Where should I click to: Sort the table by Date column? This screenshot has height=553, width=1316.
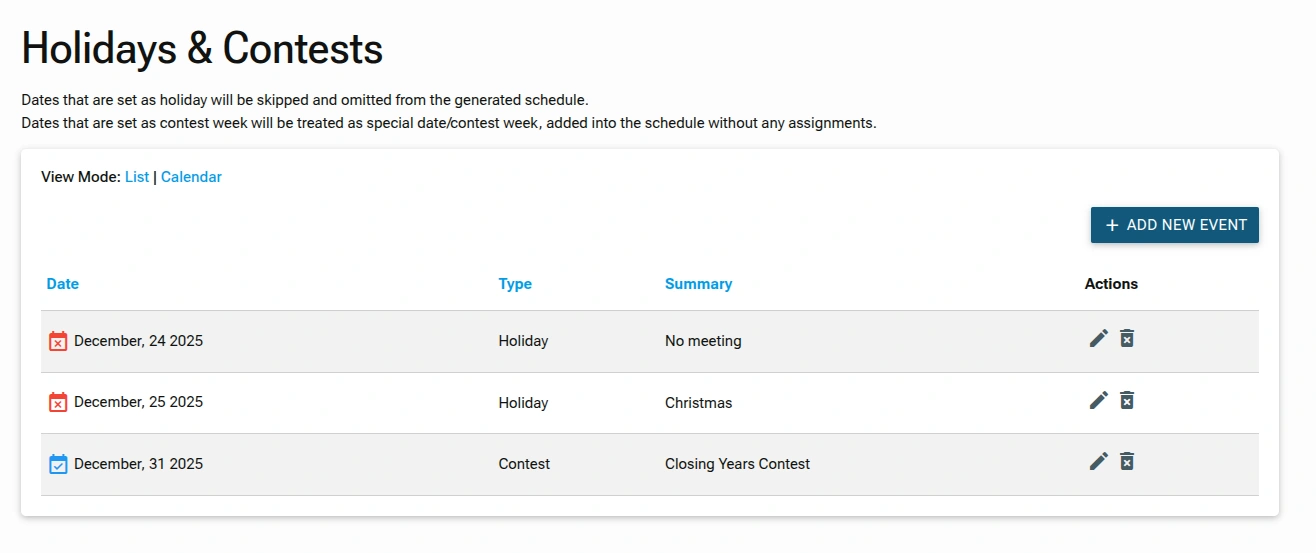click(x=62, y=284)
